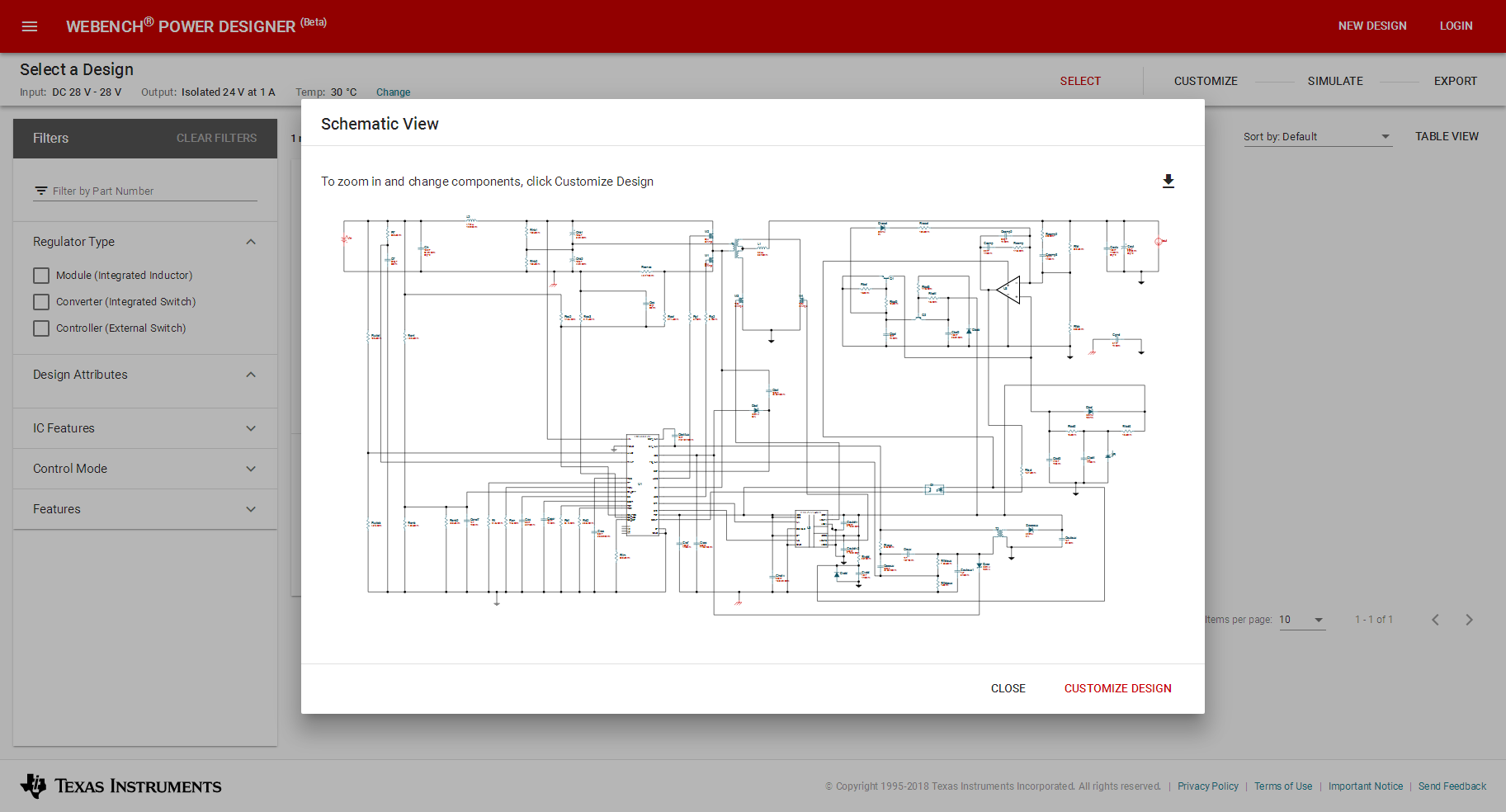
Task: Click the filter icon beside Part Number
Action: [x=40, y=191]
